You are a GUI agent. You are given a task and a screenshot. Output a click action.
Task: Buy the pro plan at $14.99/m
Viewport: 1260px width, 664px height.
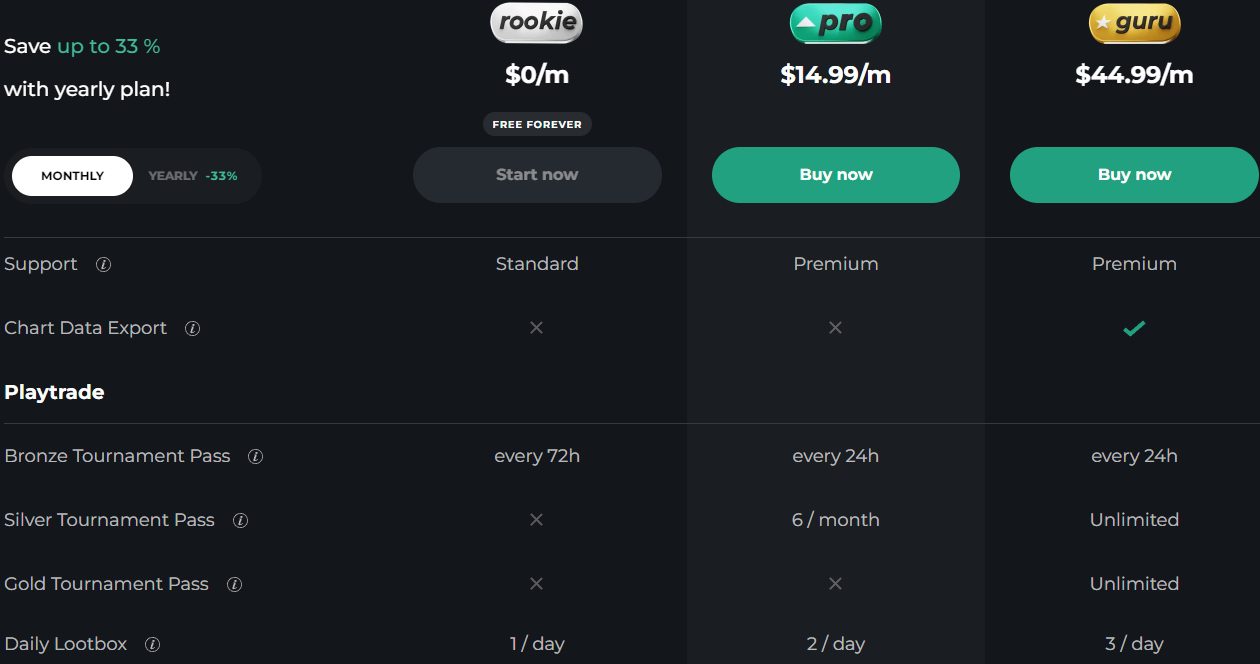point(835,175)
